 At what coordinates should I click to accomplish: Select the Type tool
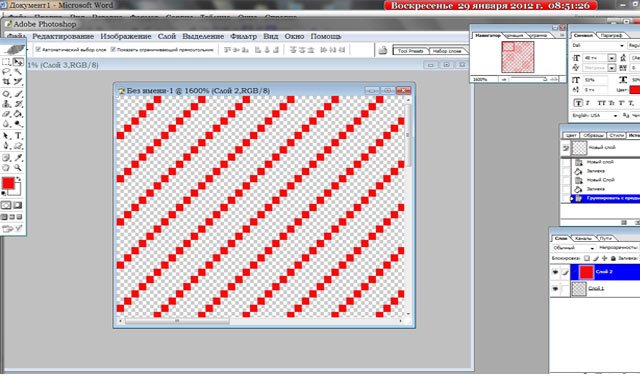coord(18,136)
